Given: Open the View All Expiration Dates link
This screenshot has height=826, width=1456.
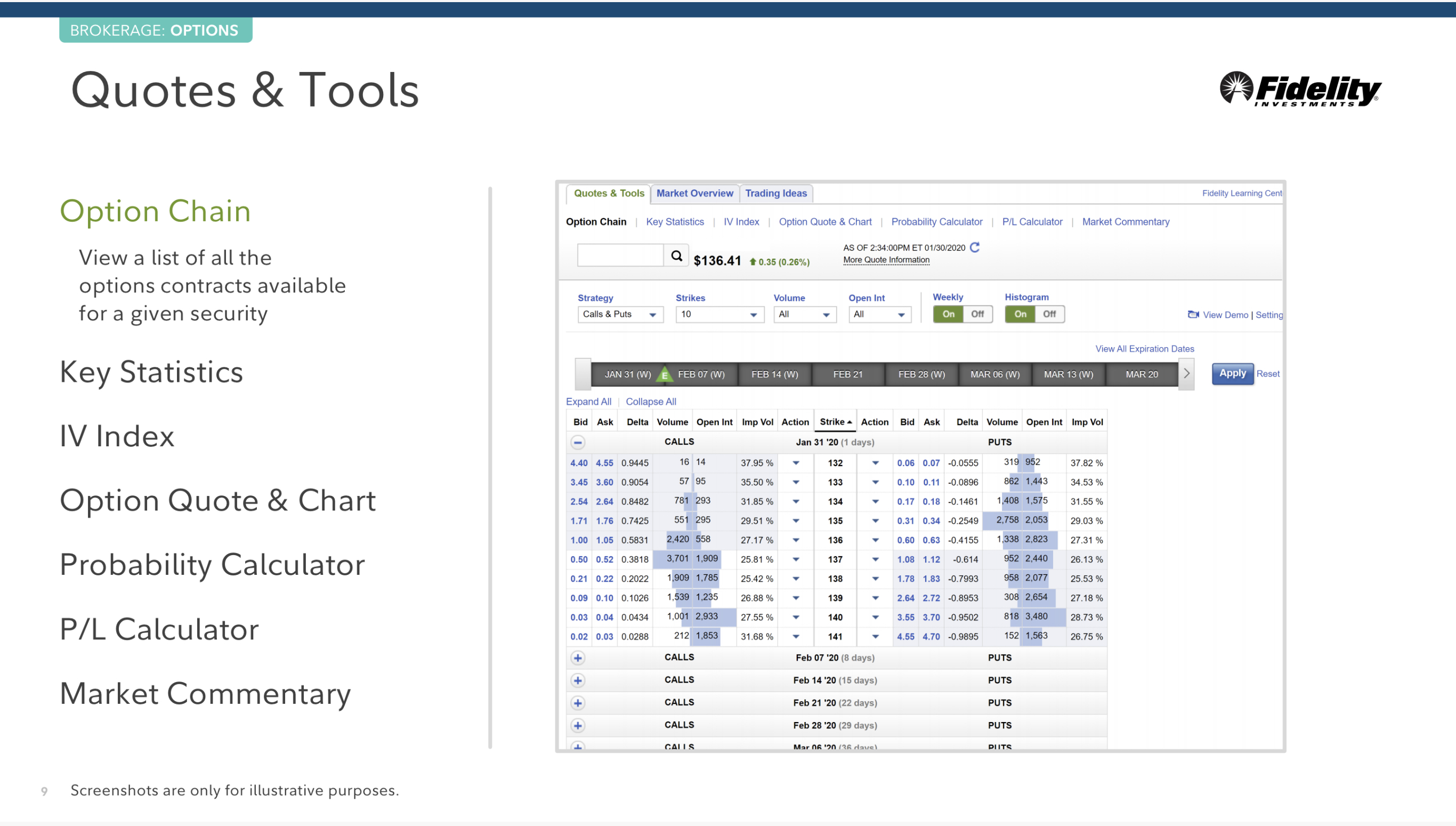Looking at the screenshot, I should (x=1144, y=349).
